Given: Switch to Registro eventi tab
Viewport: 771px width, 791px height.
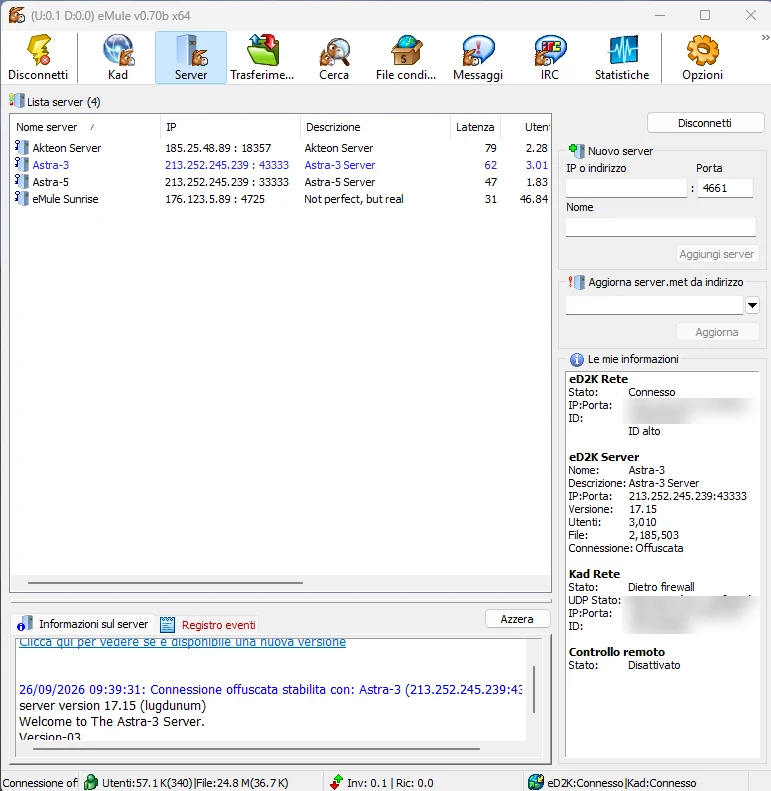Looking at the screenshot, I should (x=208, y=625).
